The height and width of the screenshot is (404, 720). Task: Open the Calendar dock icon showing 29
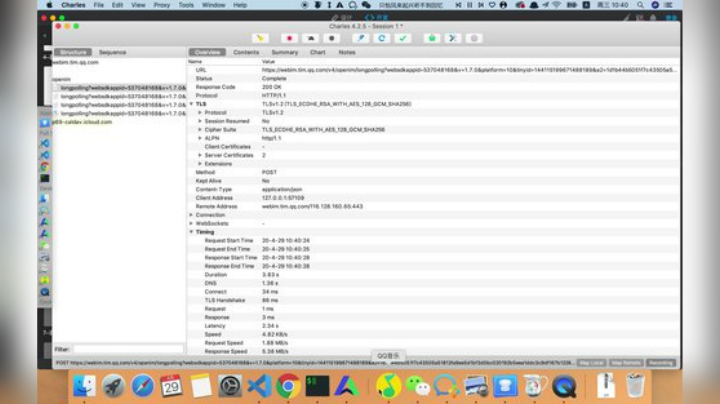[x=171, y=386]
